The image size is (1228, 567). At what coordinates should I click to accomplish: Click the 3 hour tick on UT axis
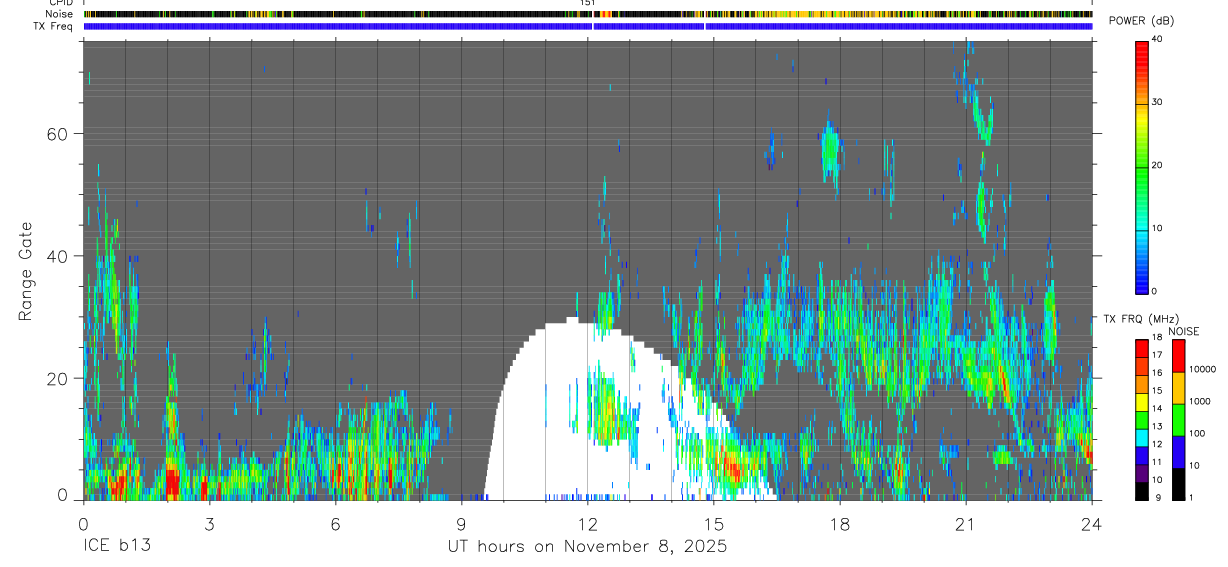pos(209,524)
